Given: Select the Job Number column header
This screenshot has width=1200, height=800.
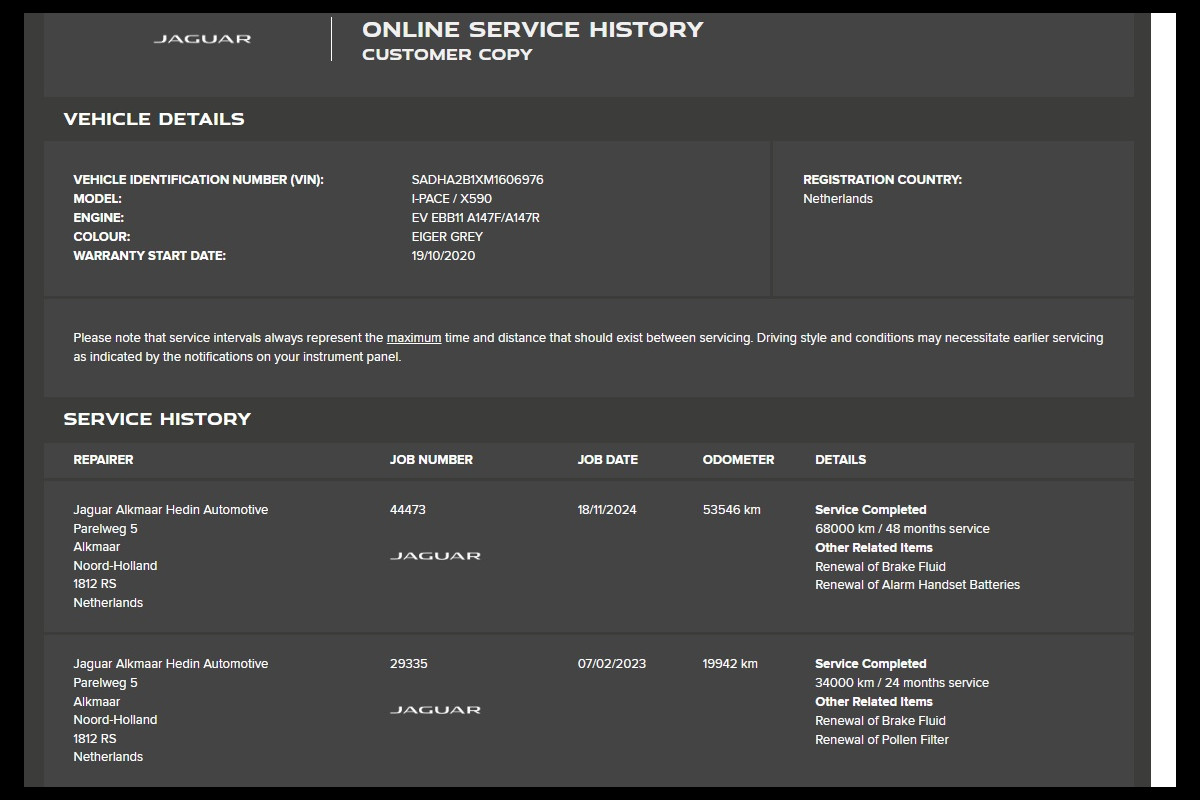Looking at the screenshot, I should click(x=431, y=460).
